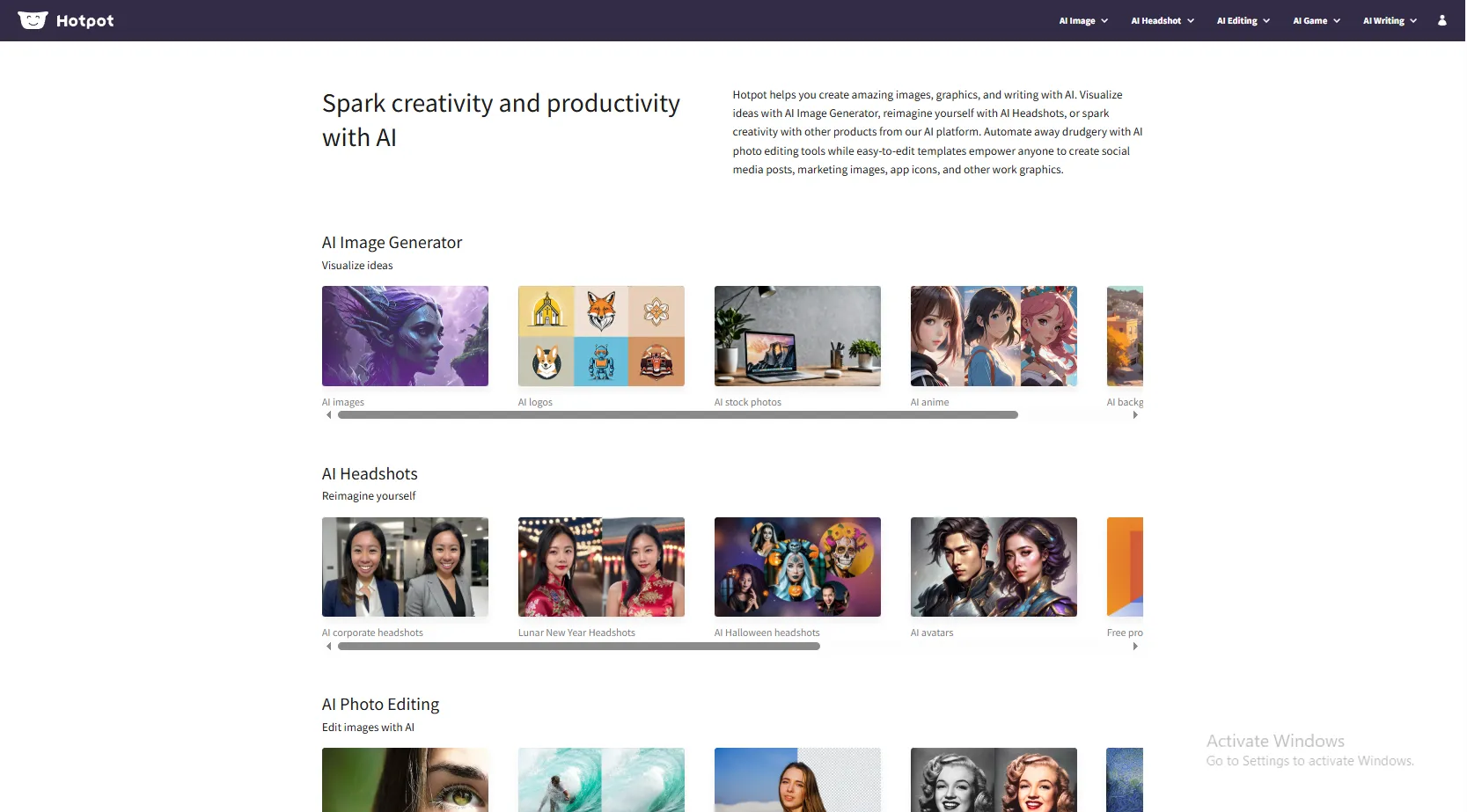Click the AI avatars caption
This screenshot has width=1467, height=812.
[x=932, y=633]
